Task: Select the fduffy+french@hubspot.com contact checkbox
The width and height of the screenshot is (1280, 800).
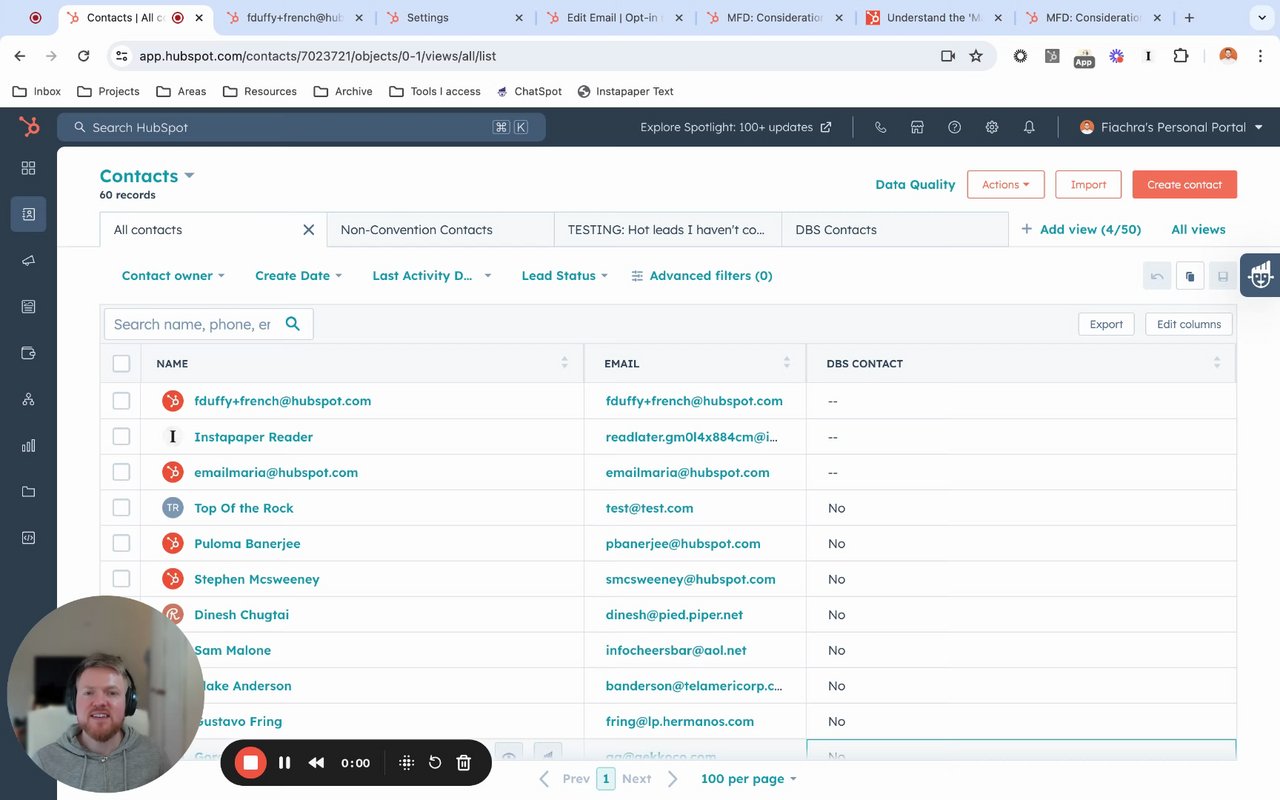Action: tap(121, 401)
